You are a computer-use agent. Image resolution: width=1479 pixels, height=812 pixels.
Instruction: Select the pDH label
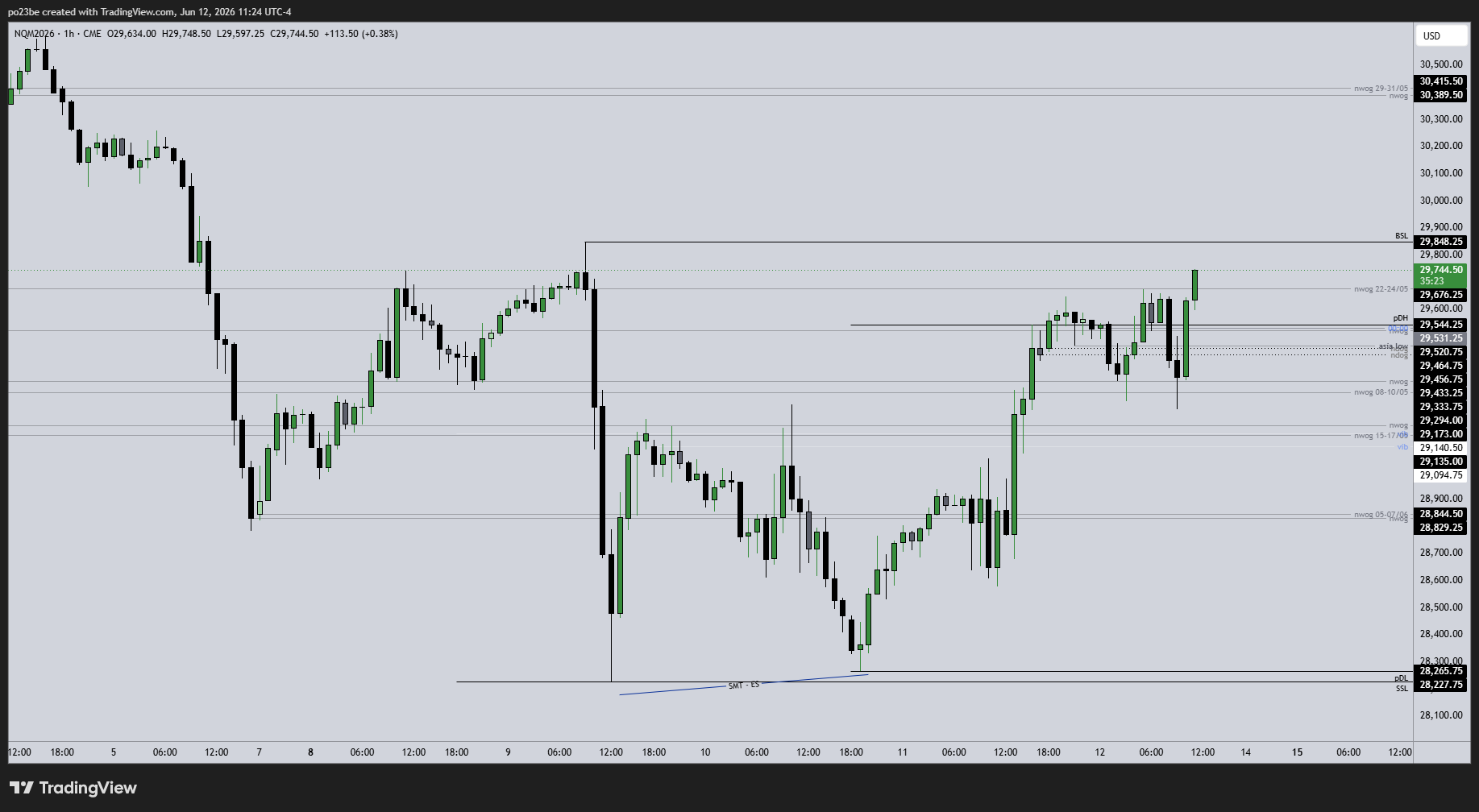(x=1401, y=318)
